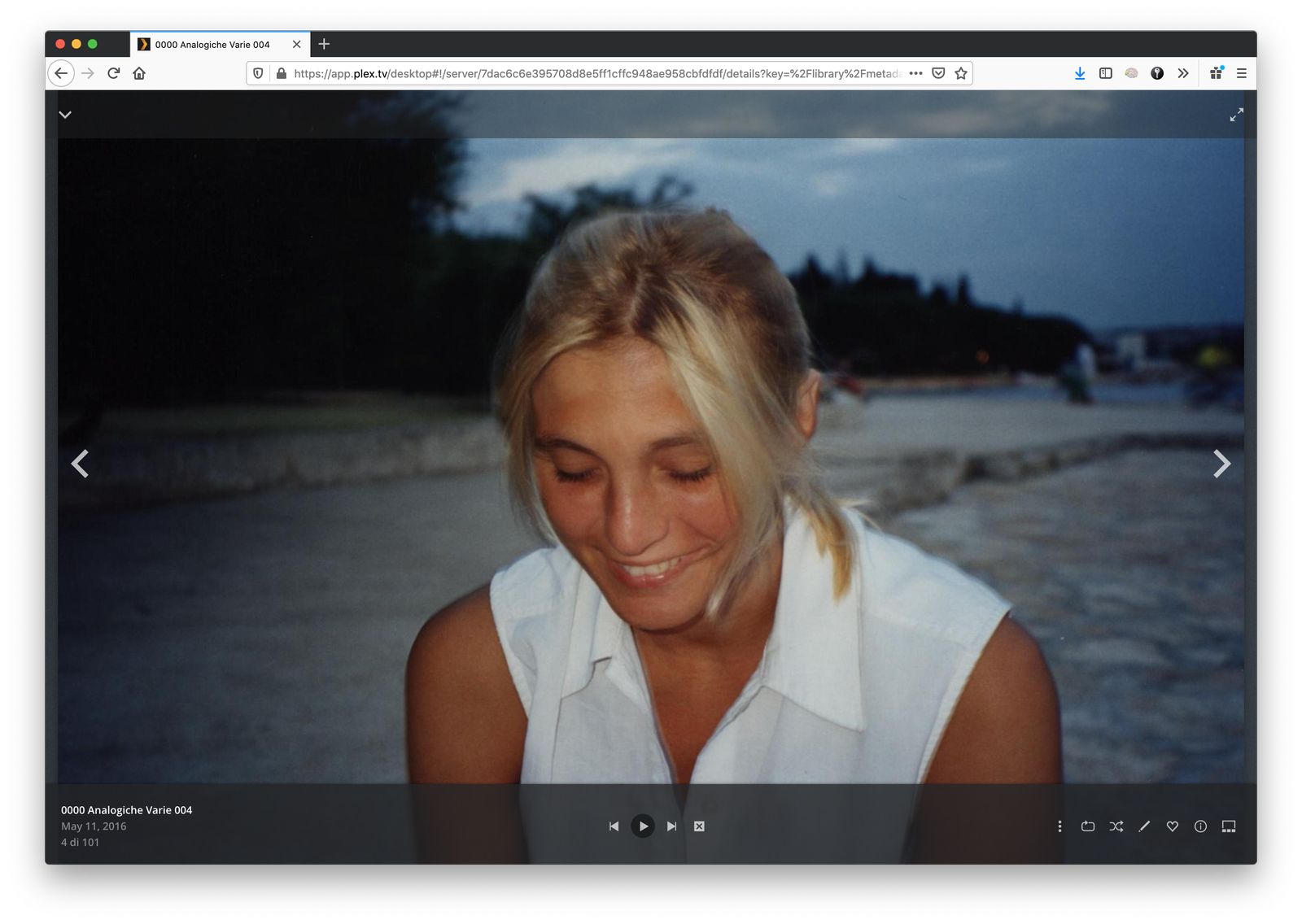This screenshot has height=924, width=1302.
Task: Toggle the heart favorite for this photo
Action: pyautogui.click(x=1172, y=826)
